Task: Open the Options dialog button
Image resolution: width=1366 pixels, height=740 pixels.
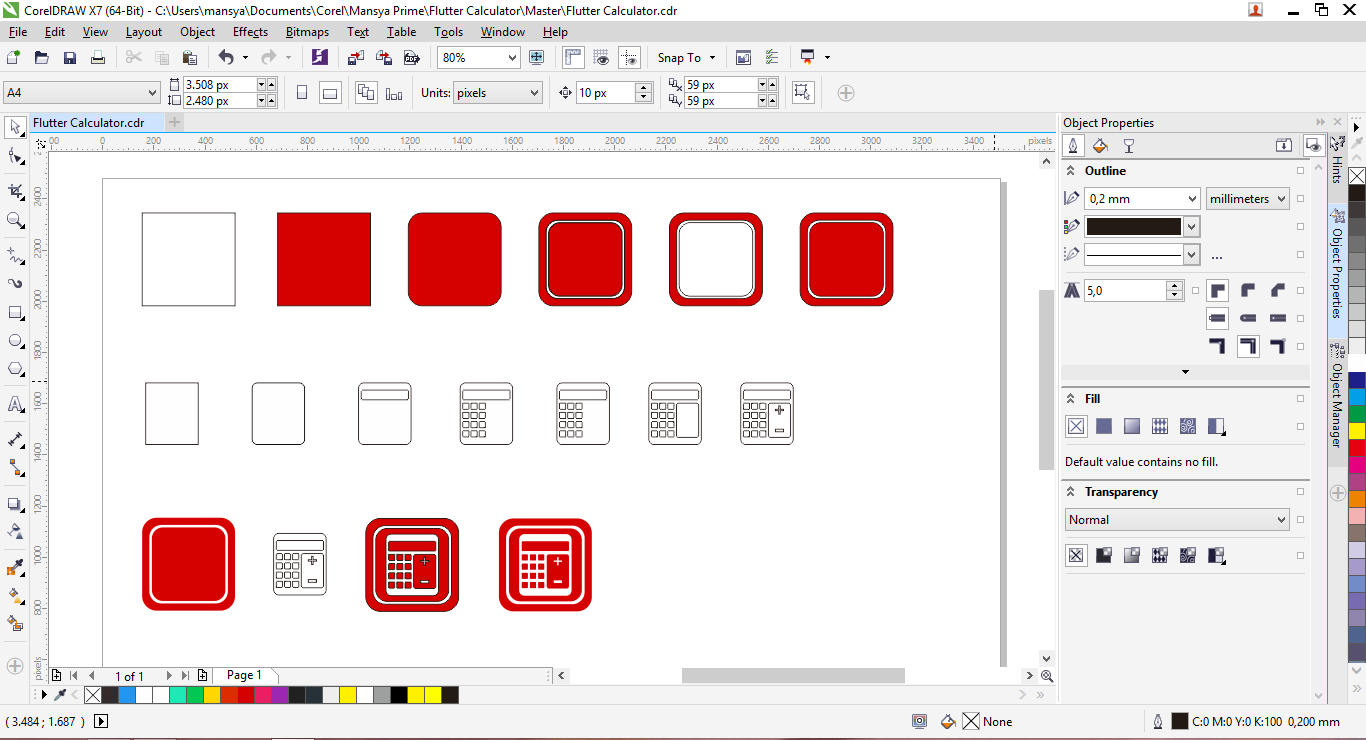Action: (770, 58)
